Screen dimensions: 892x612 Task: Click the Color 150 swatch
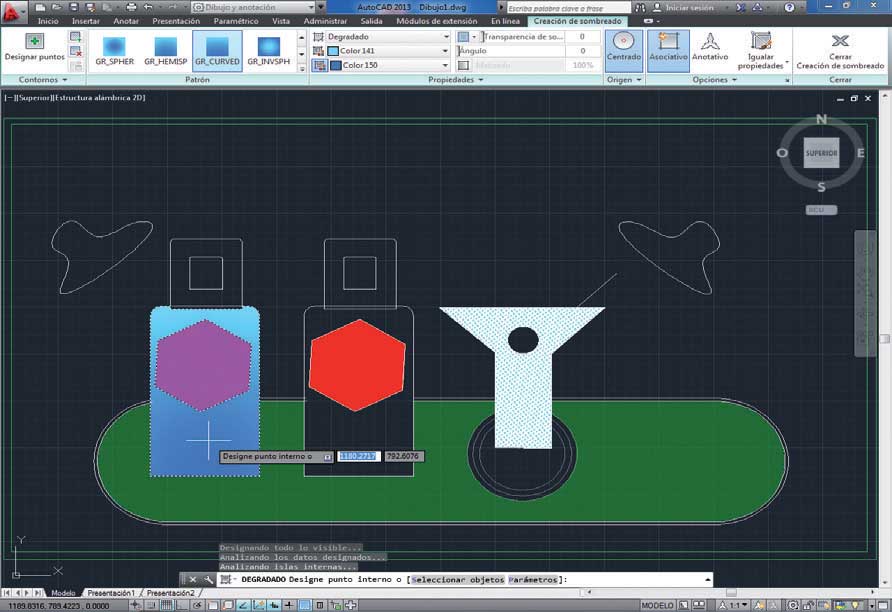[336, 65]
